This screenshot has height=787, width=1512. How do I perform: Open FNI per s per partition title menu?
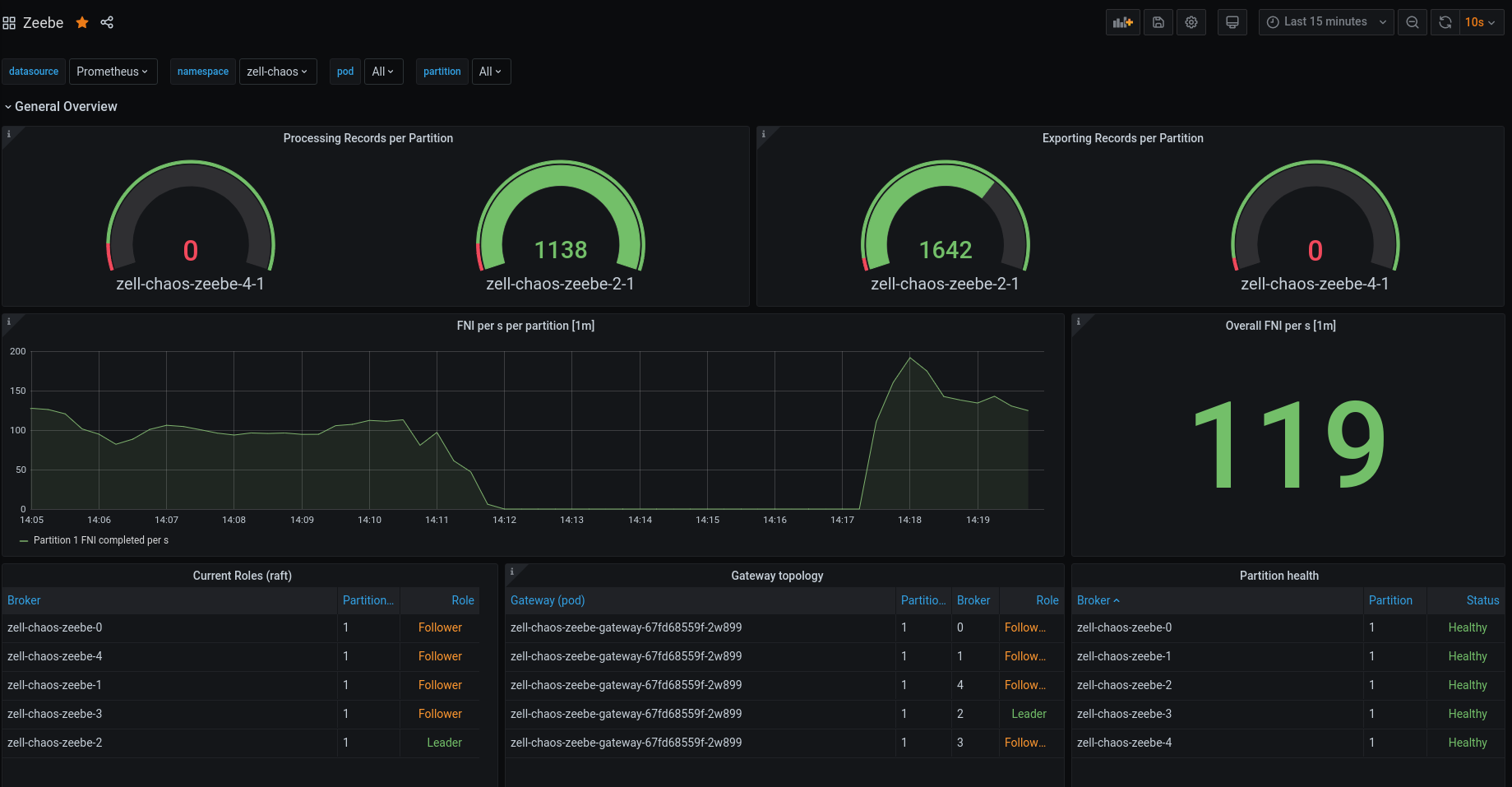tap(525, 326)
